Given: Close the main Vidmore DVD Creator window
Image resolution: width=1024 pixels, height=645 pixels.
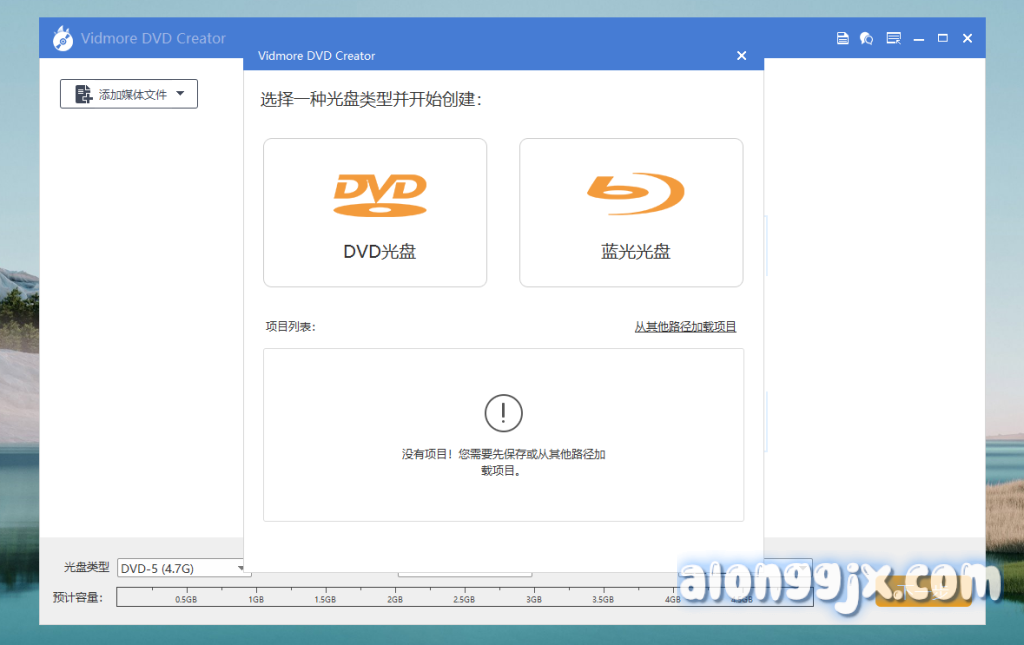Looking at the screenshot, I should coord(967,39).
